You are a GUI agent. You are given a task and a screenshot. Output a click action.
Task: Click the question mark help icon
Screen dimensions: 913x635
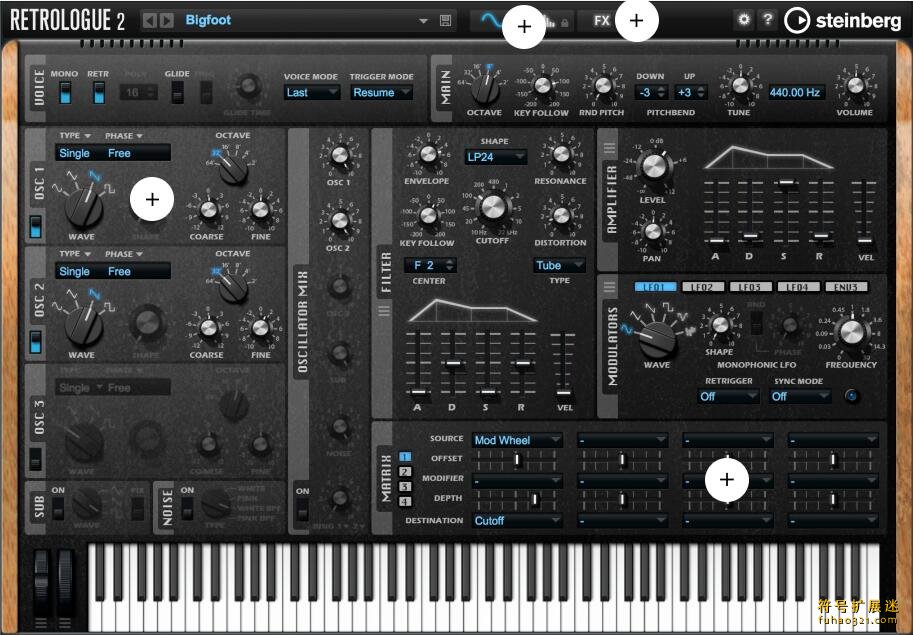coord(767,19)
